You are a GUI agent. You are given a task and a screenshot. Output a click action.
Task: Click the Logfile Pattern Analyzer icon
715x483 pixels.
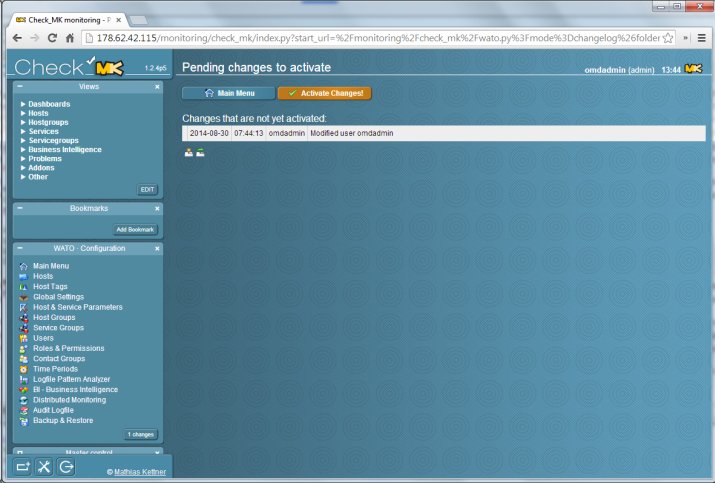[x=23, y=379]
